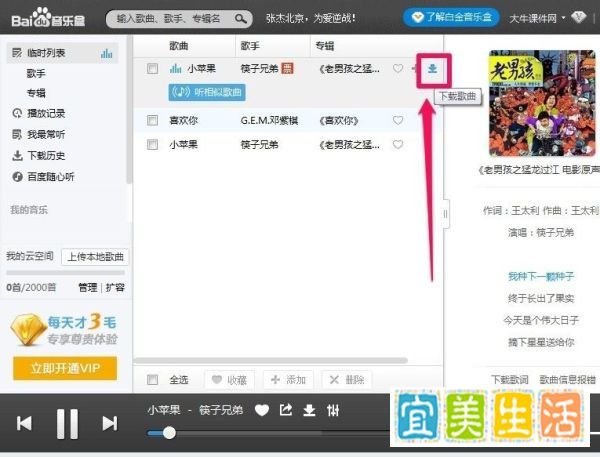This screenshot has width=600, height=457.
Task: Click the 每天才3毛 VIP ad banner
Action: click(64, 330)
